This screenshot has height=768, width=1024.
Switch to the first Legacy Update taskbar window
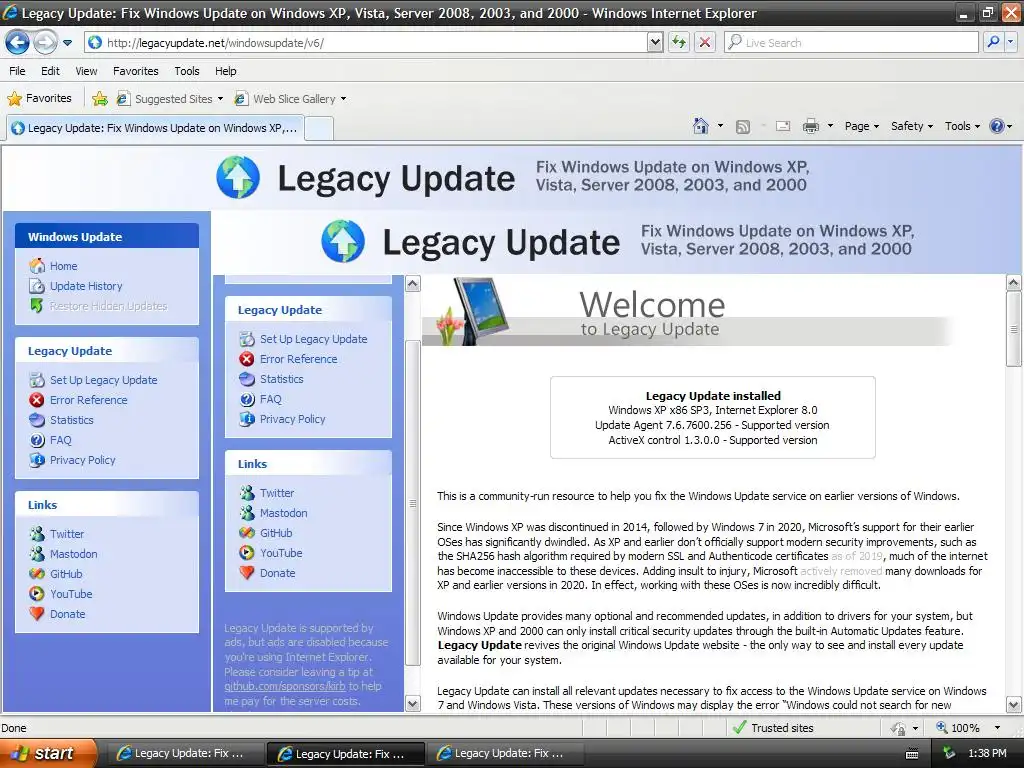184,754
